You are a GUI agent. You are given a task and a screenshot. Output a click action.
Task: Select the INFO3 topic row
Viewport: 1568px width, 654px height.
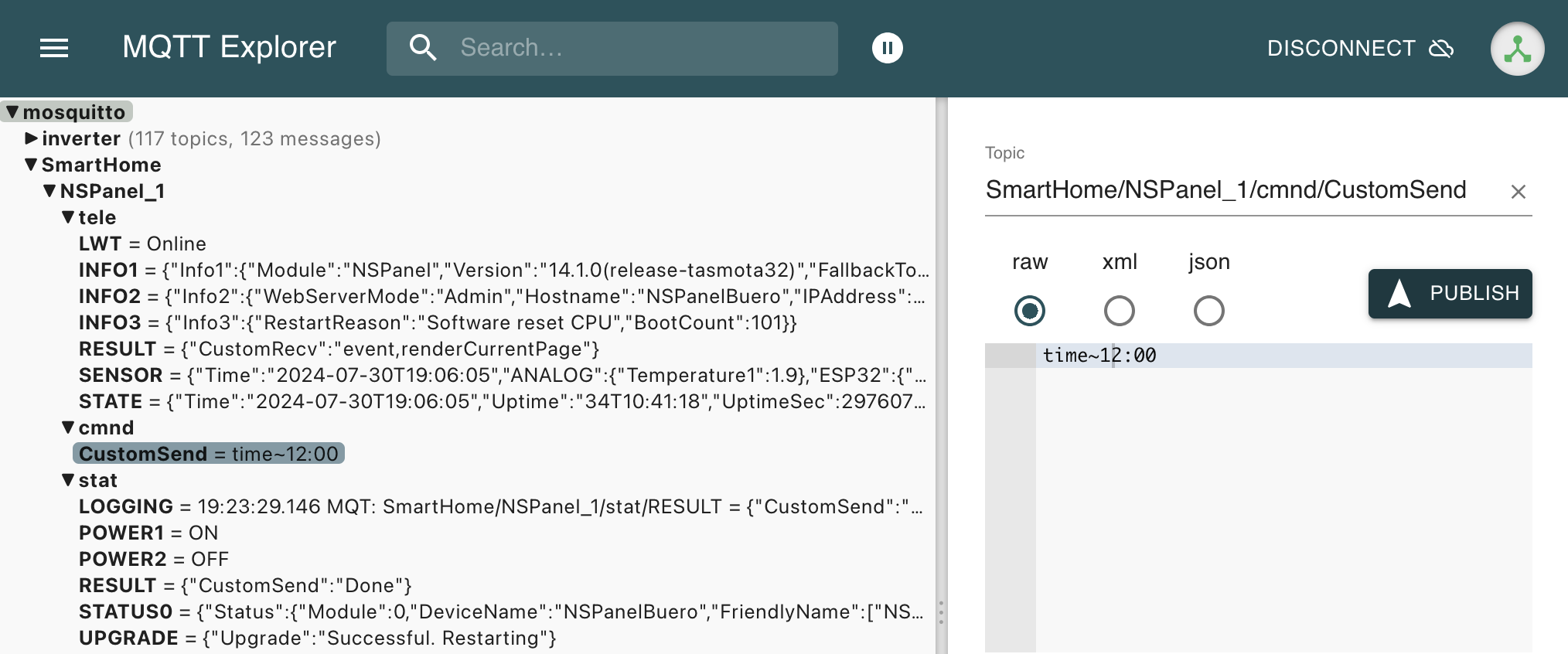(438, 322)
